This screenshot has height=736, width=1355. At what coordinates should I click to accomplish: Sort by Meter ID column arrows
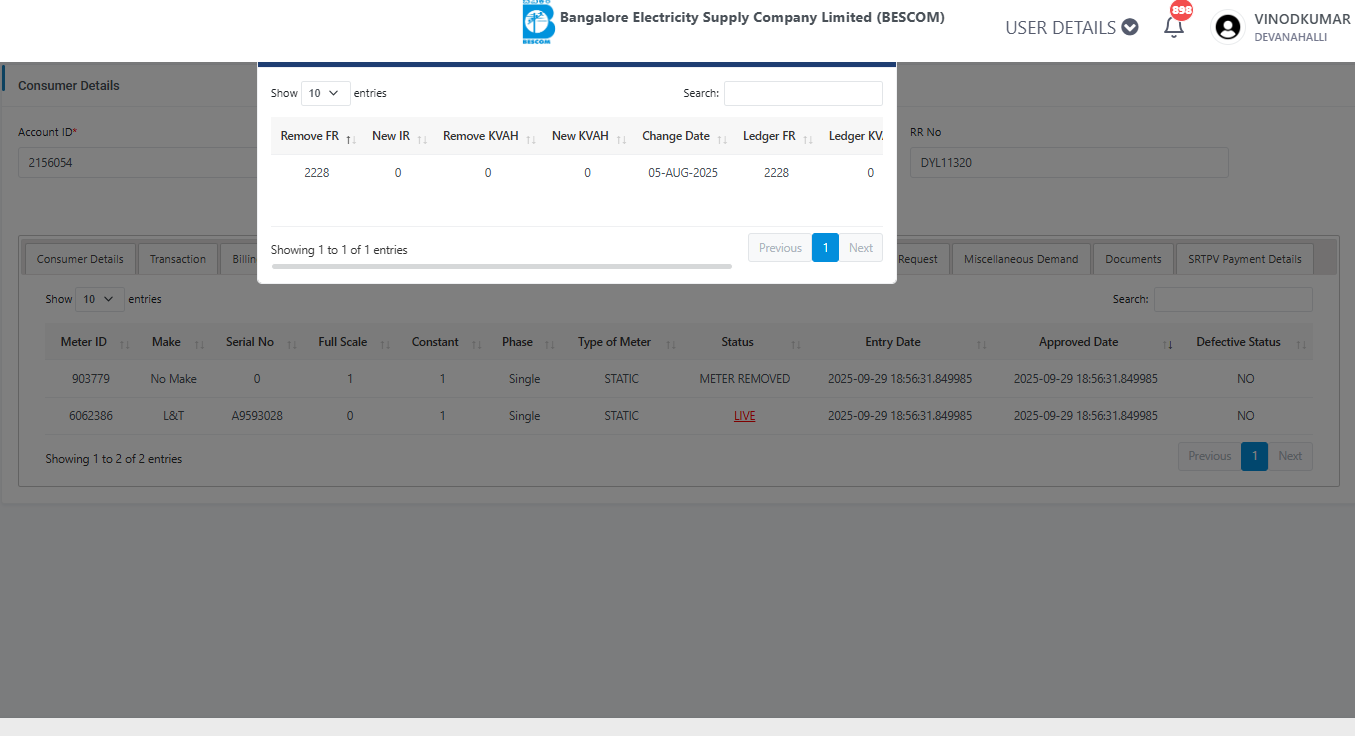point(125,343)
